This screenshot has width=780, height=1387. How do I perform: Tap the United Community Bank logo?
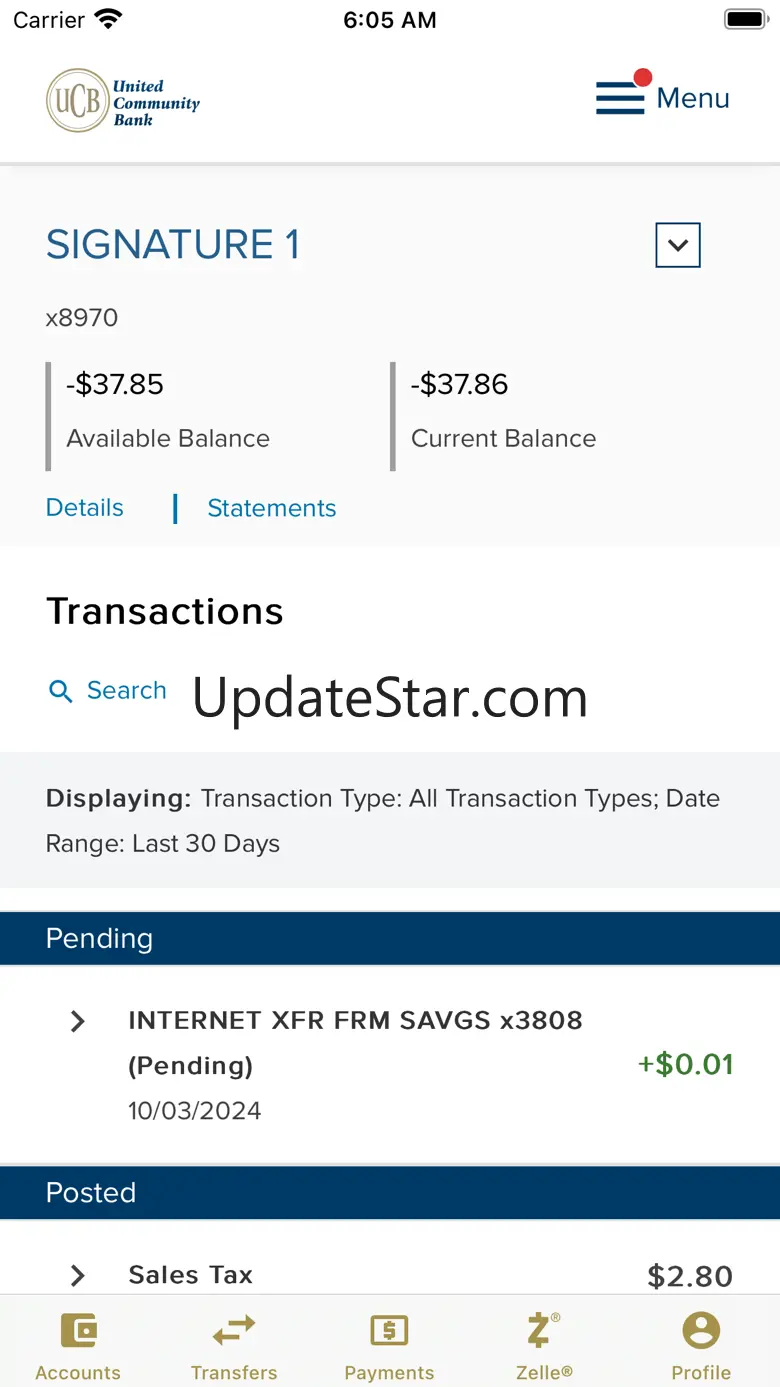(x=123, y=100)
